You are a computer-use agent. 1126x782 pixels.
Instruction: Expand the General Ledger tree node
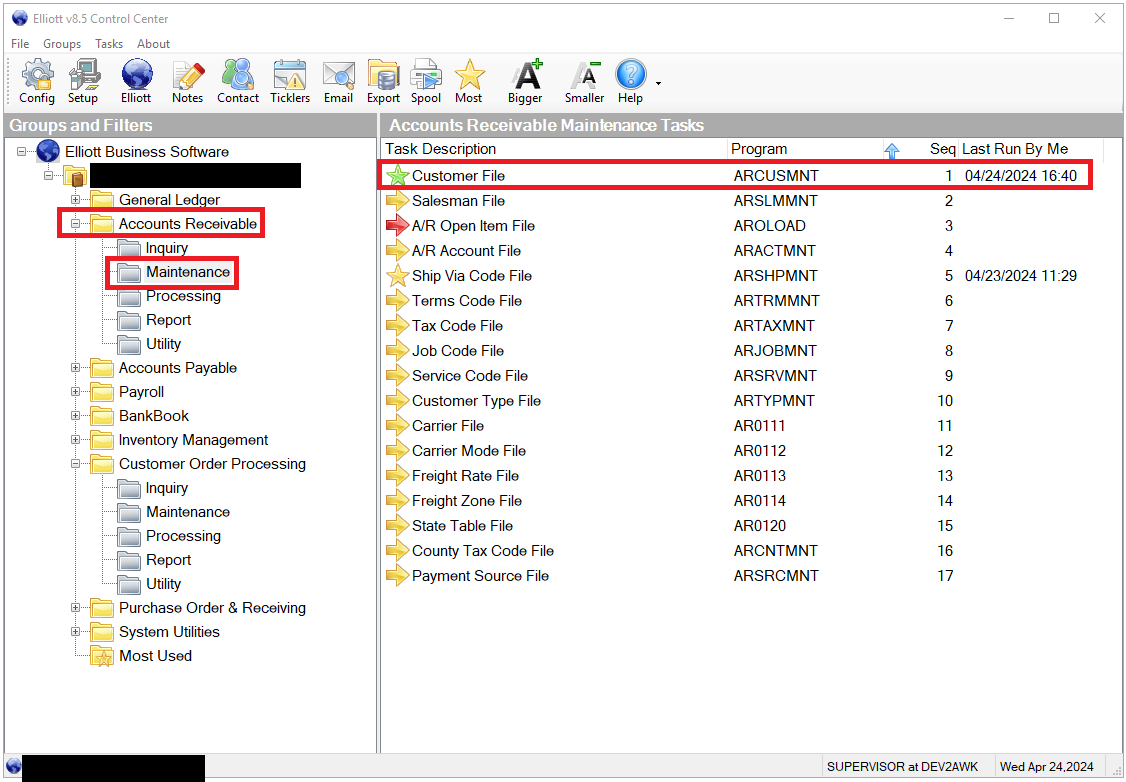[75, 200]
